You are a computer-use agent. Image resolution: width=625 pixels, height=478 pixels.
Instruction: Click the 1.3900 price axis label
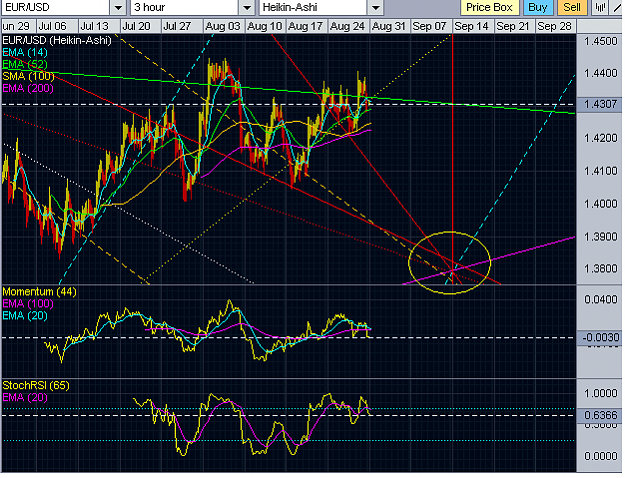[x=600, y=237]
